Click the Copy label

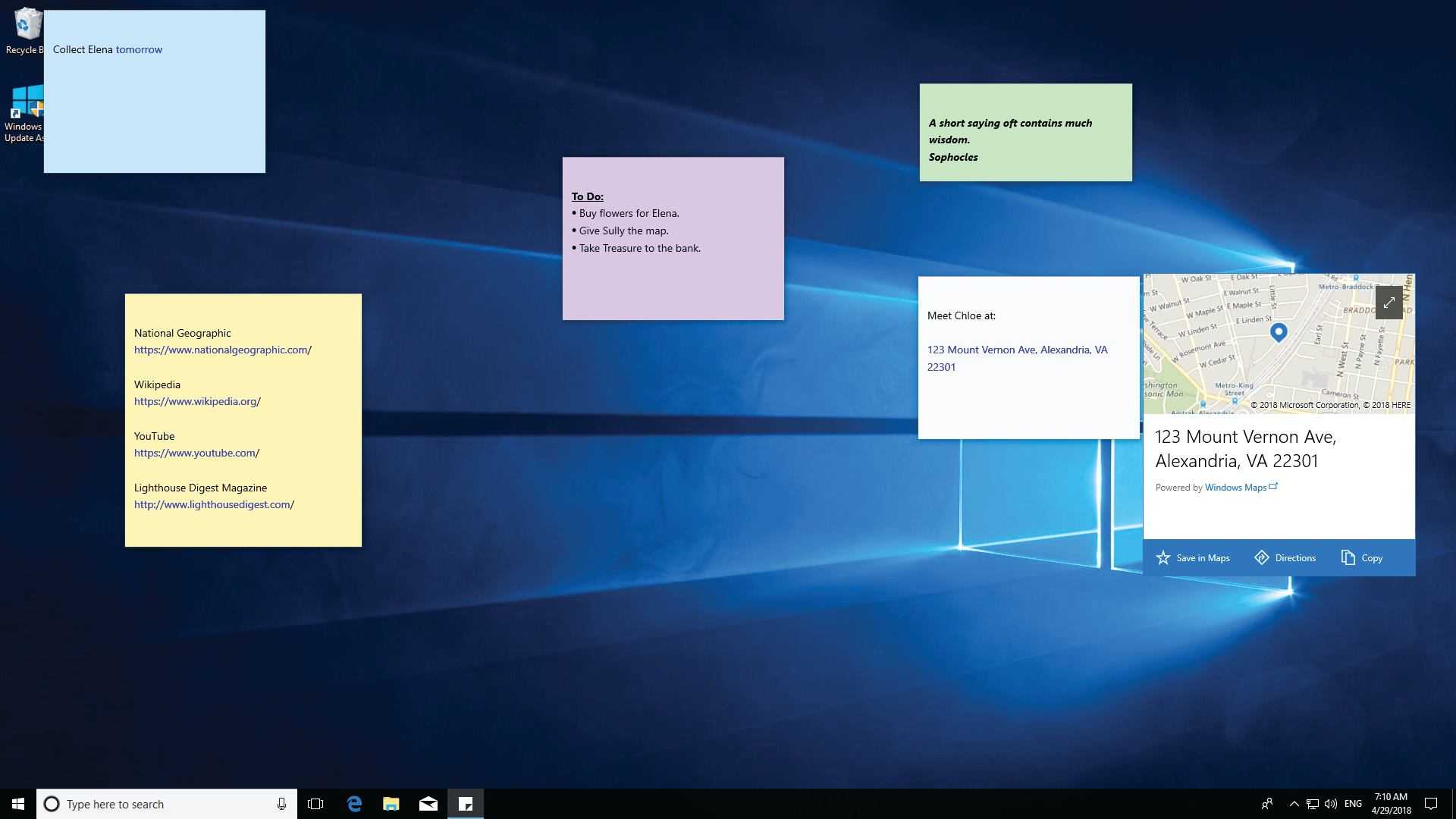1372,558
